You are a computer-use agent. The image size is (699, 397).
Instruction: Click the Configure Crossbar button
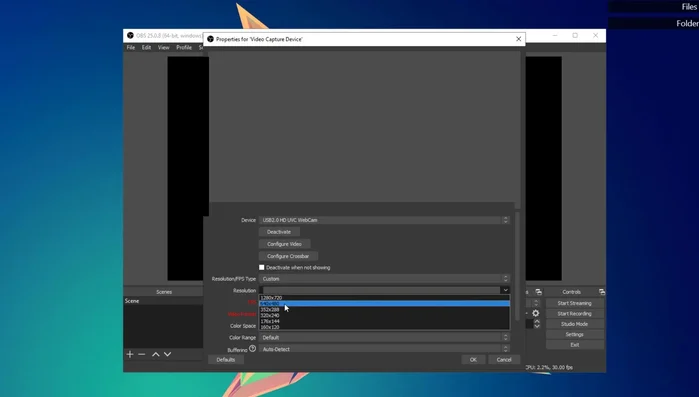coord(288,256)
